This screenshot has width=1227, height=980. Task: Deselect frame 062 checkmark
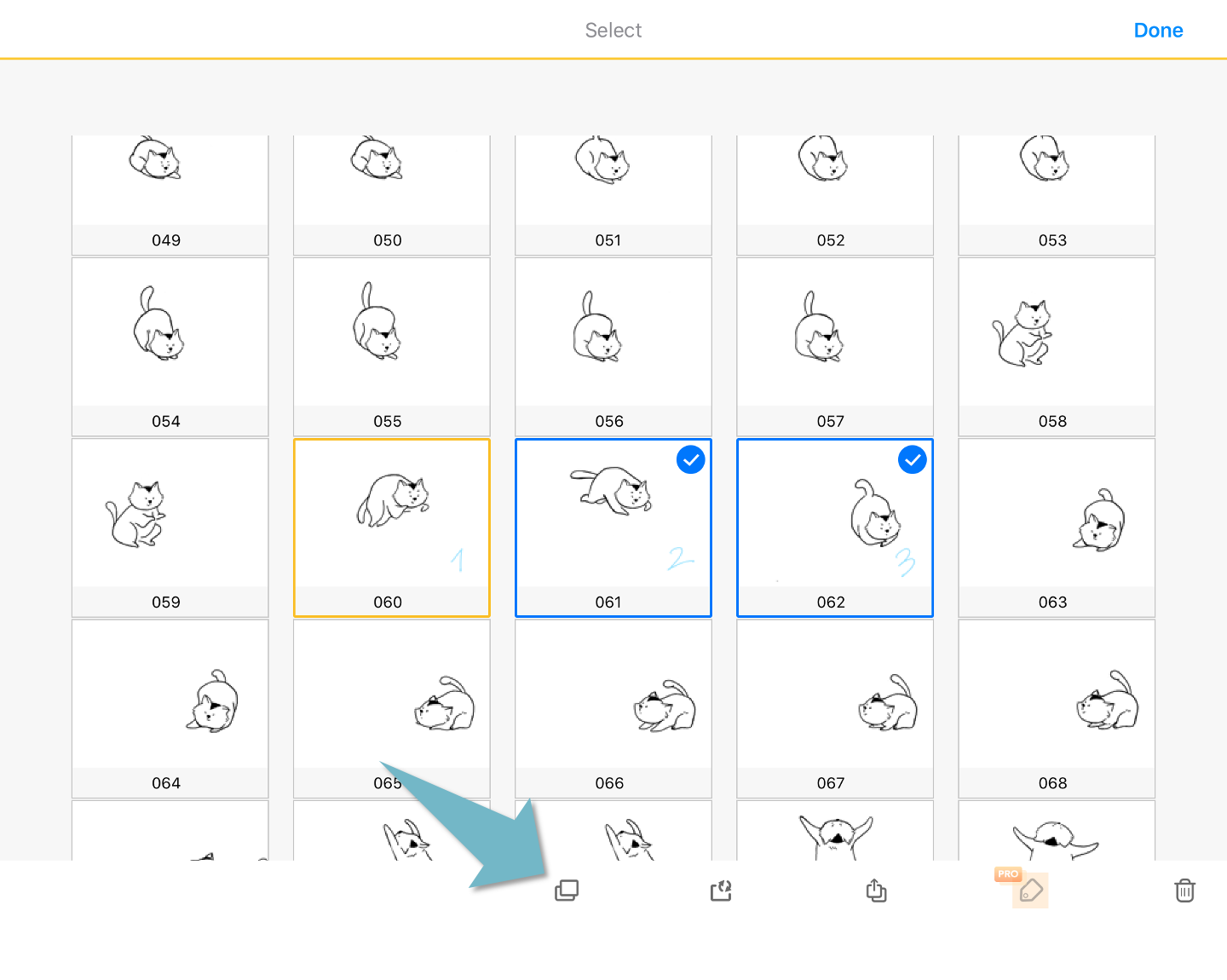(x=913, y=460)
